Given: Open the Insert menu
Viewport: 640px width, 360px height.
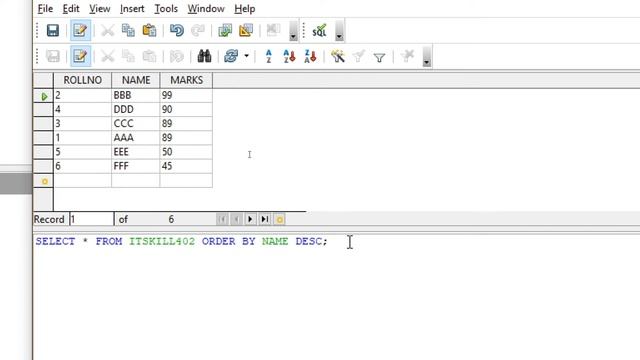Looking at the screenshot, I should [x=132, y=9].
